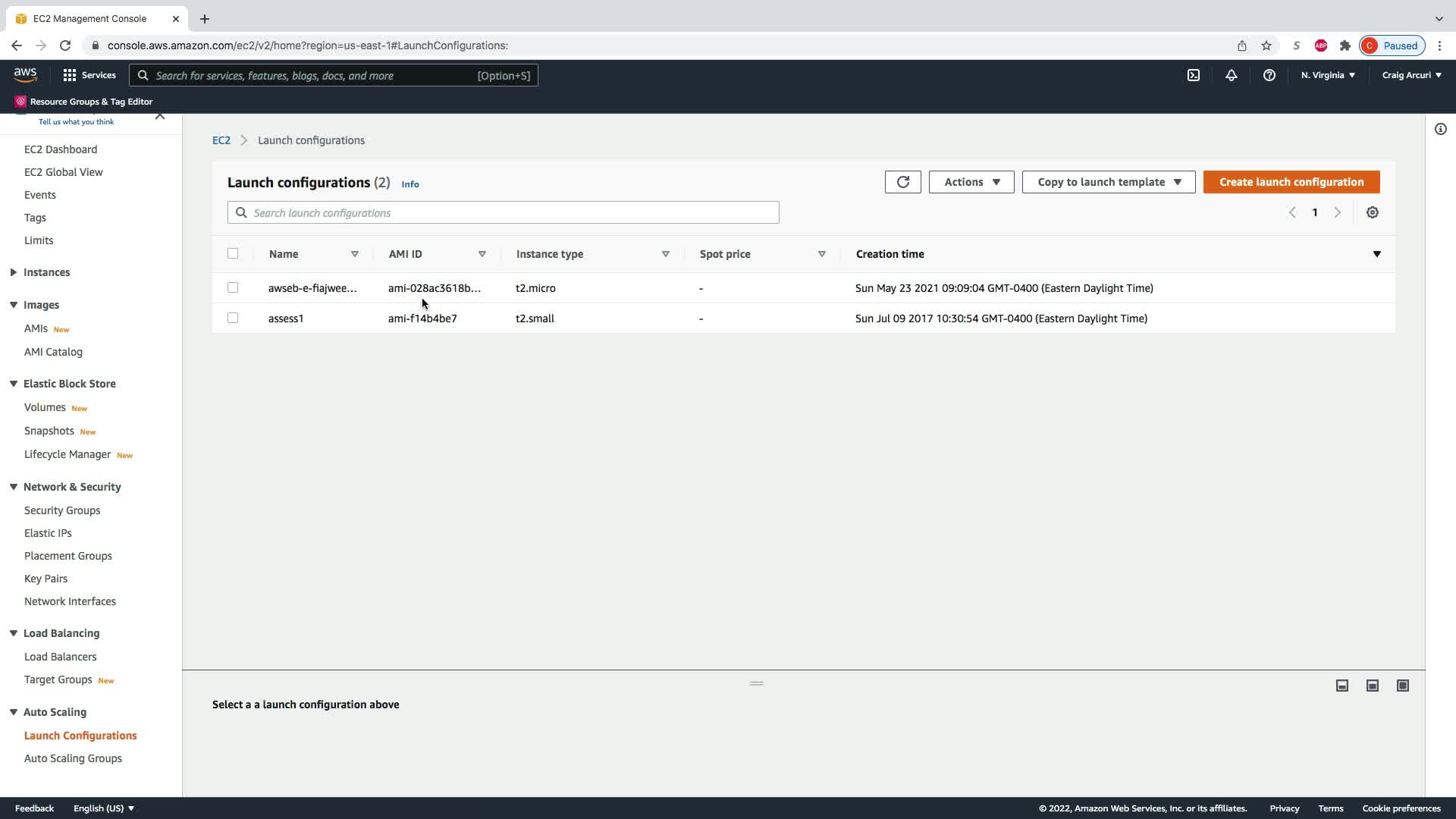The image size is (1456, 819).
Task: Expand Copy to launch template dropdown
Action: [1109, 182]
